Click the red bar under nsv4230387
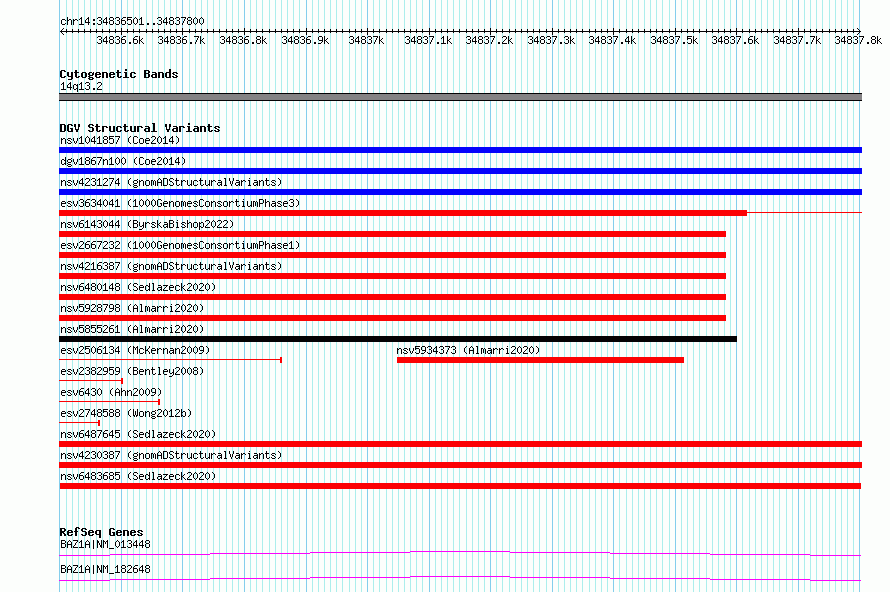Viewport: 890px width, 592px height. (460, 465)
